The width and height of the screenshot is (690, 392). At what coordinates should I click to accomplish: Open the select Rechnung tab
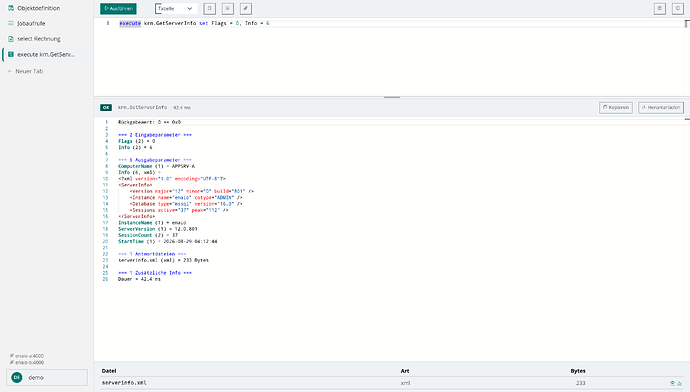[x=46, y=39]
